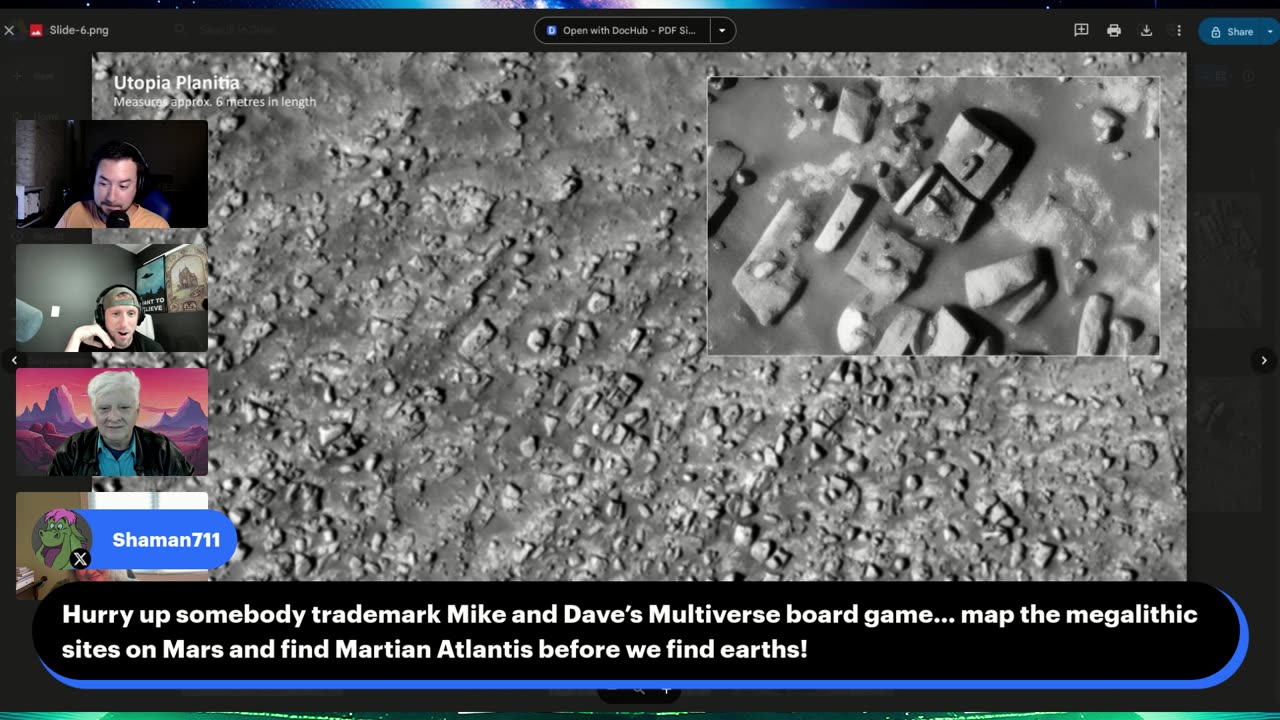Expand the Open with dropdown arrow
Image resolution: width=1280 pixels, height=720 pixels.
(x=722, y=31)
